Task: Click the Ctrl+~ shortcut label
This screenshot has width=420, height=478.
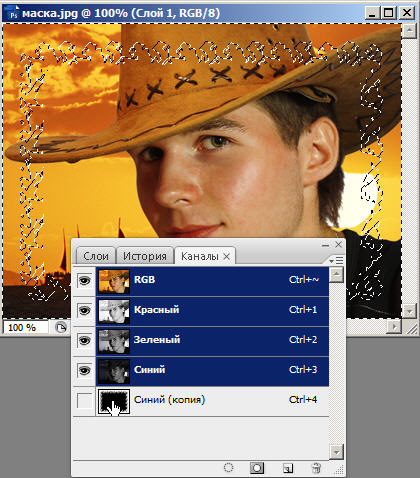Action: [x=304, y=279]
